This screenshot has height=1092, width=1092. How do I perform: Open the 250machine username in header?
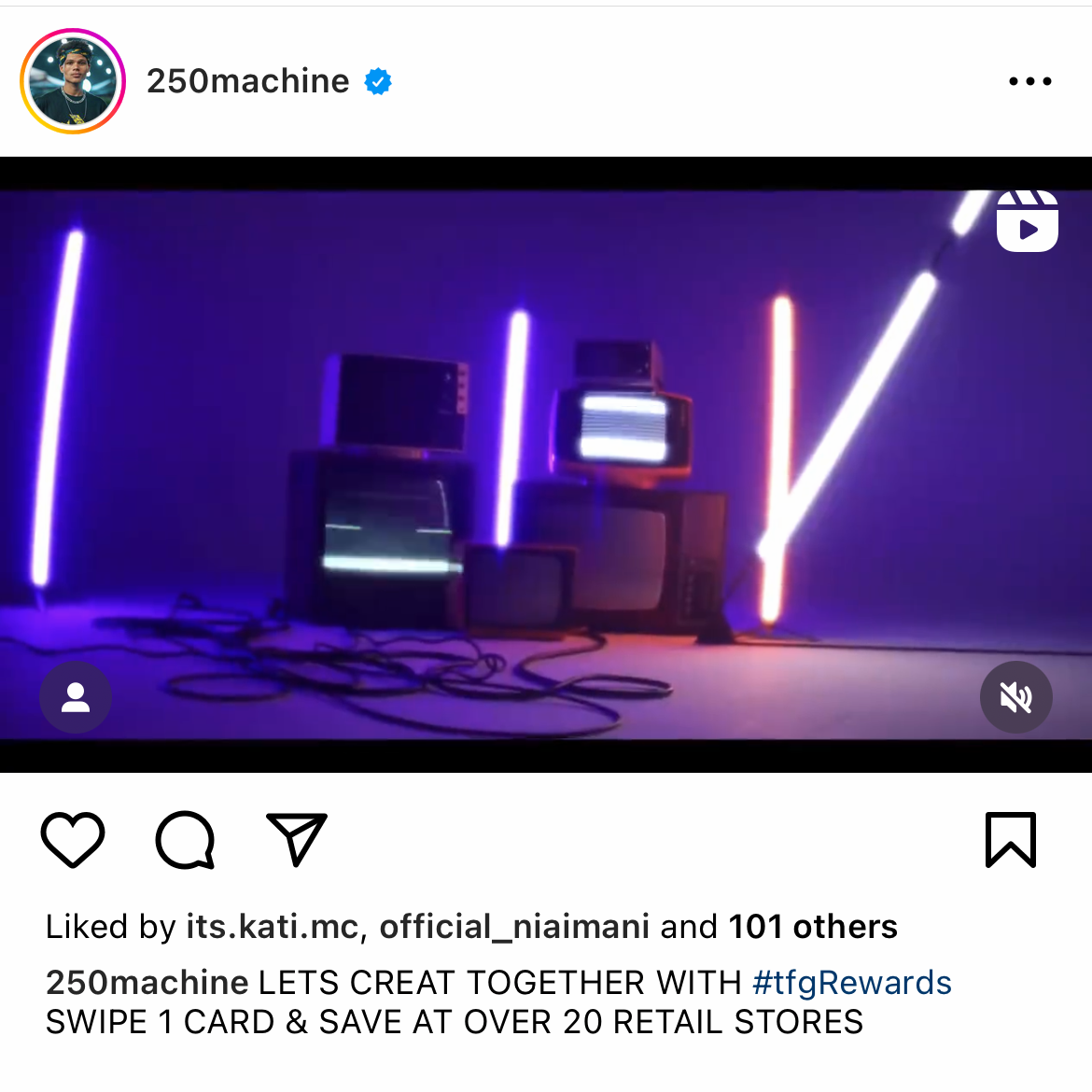pos(248,81)
